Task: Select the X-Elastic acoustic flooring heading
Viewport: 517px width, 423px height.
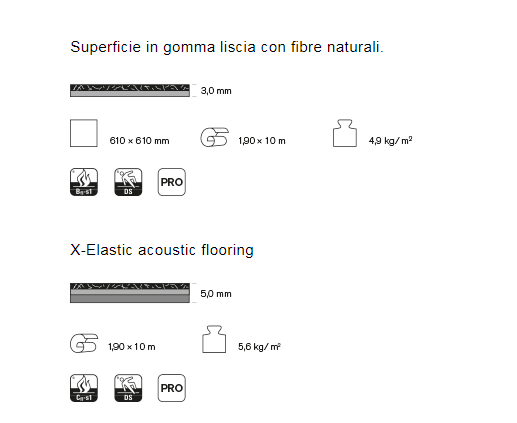Action: click(162, 250)
